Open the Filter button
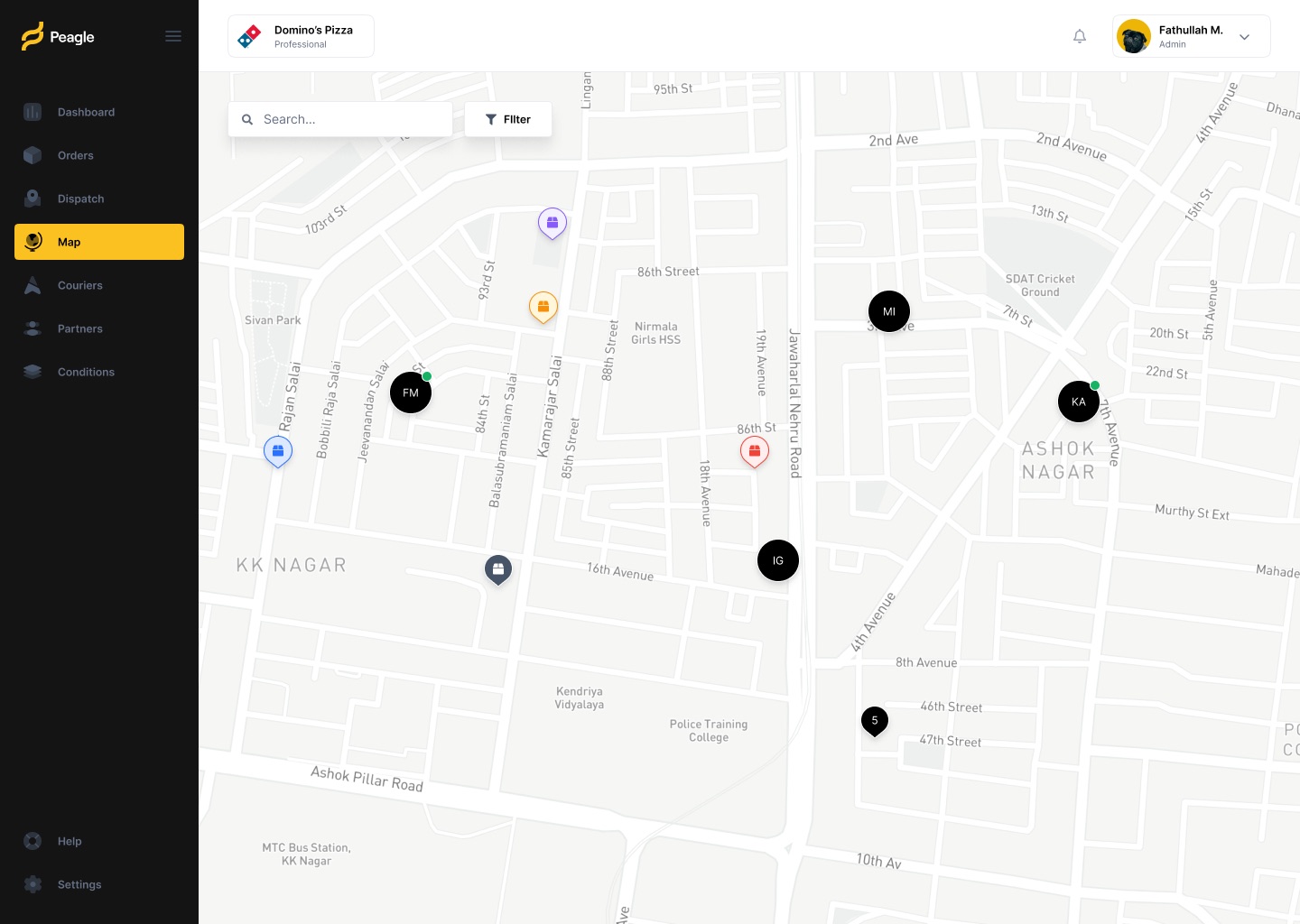This screenshot has width=1300, height=924. coord(508,119)
